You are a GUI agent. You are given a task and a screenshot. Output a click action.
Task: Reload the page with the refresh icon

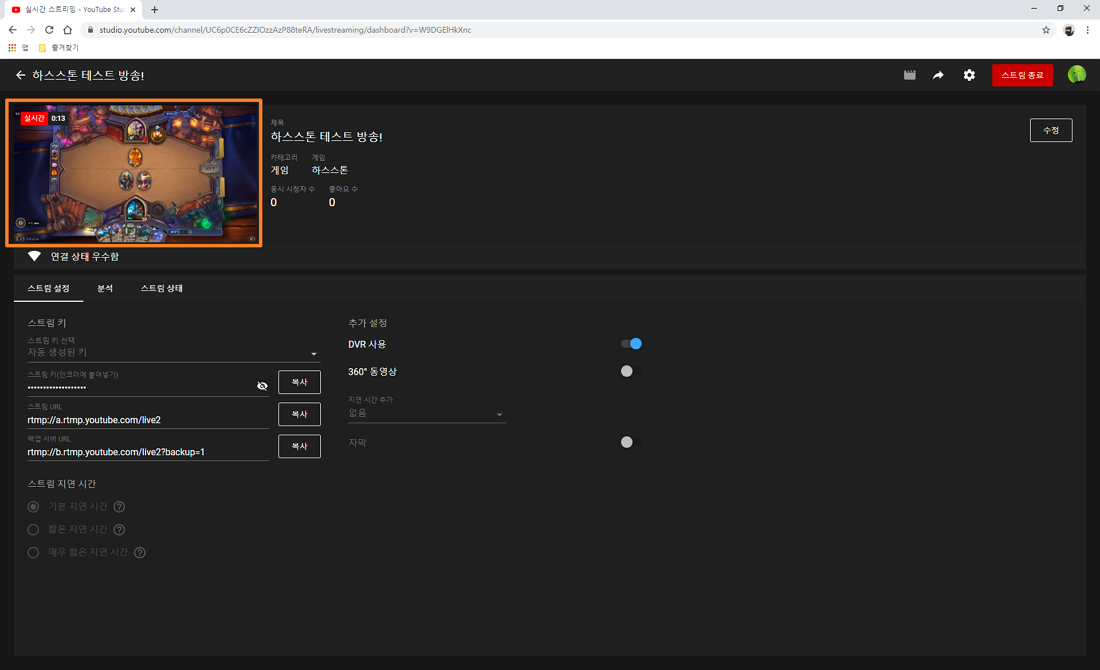click(x=49, y=29)
